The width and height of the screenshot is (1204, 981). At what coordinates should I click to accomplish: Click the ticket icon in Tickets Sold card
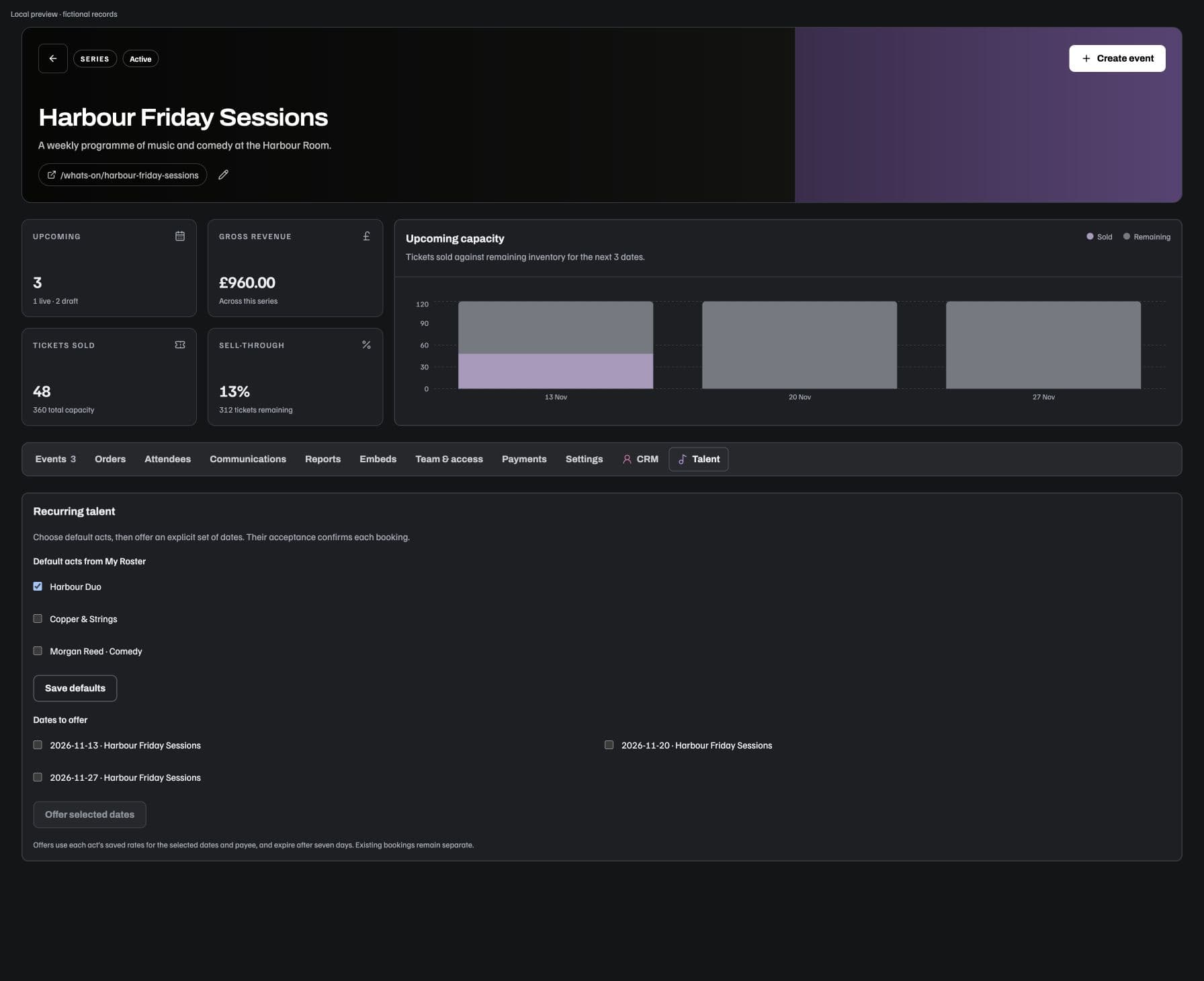click(x=180, y=345)
